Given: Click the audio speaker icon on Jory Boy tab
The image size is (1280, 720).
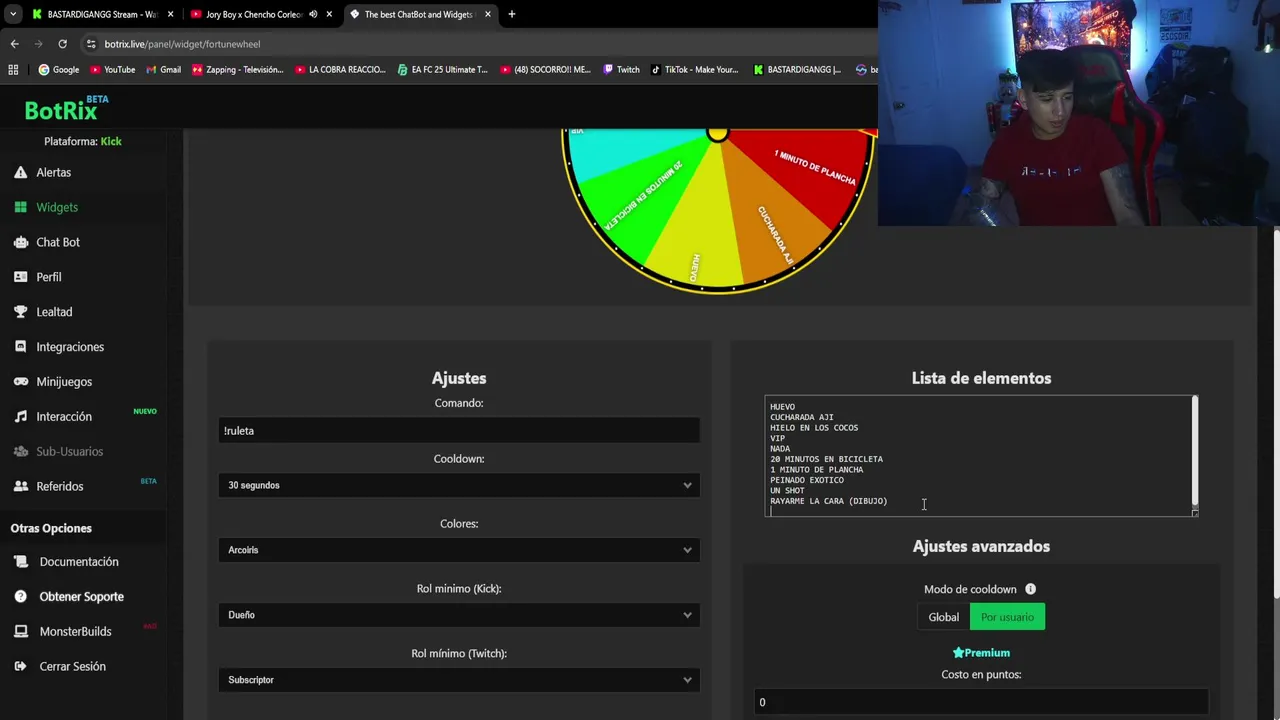Looking at the screenshot, I should click(x=313, y=14).
